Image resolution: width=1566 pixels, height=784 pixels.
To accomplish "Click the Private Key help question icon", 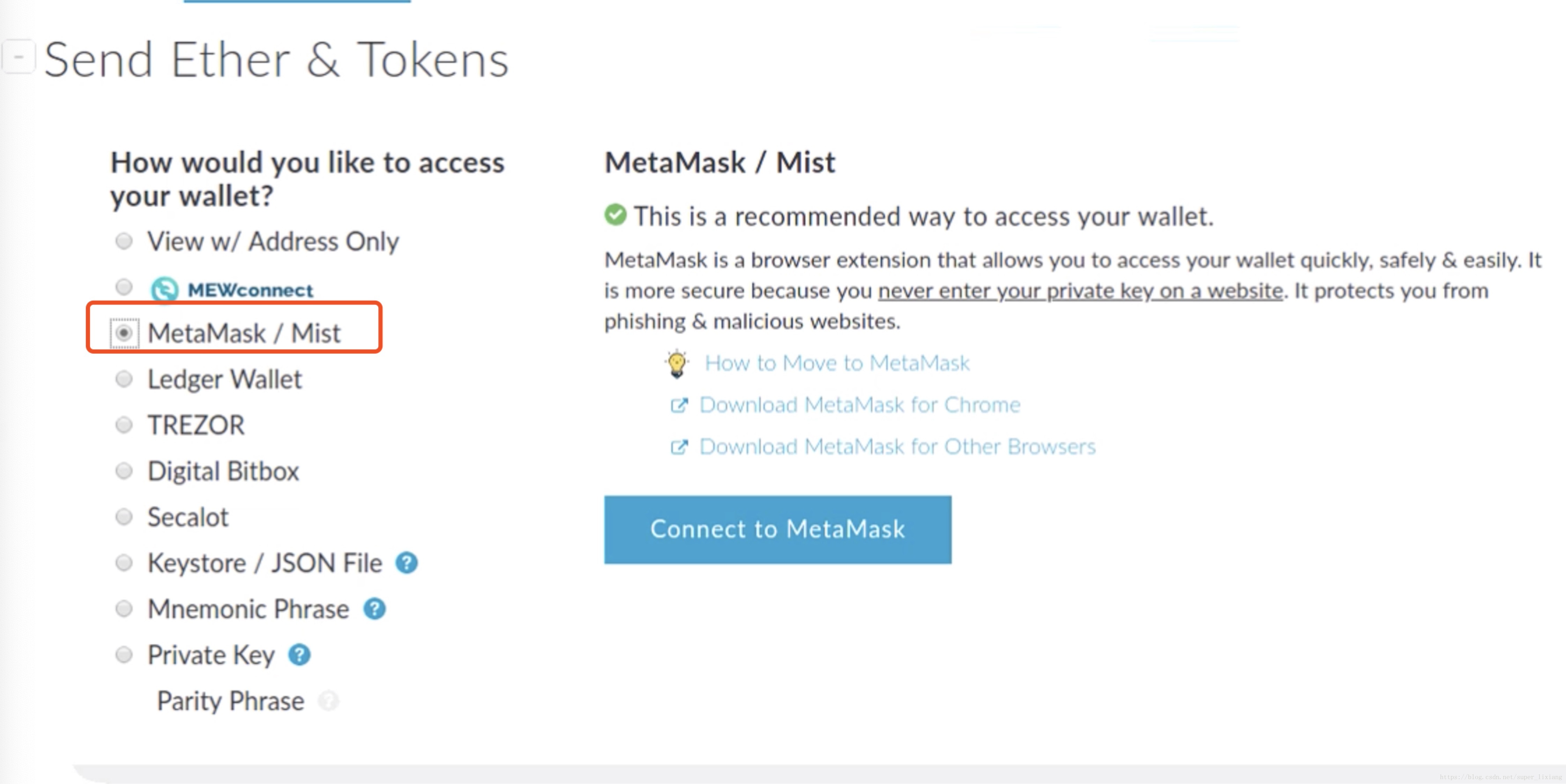I will [x=299, y=655].
